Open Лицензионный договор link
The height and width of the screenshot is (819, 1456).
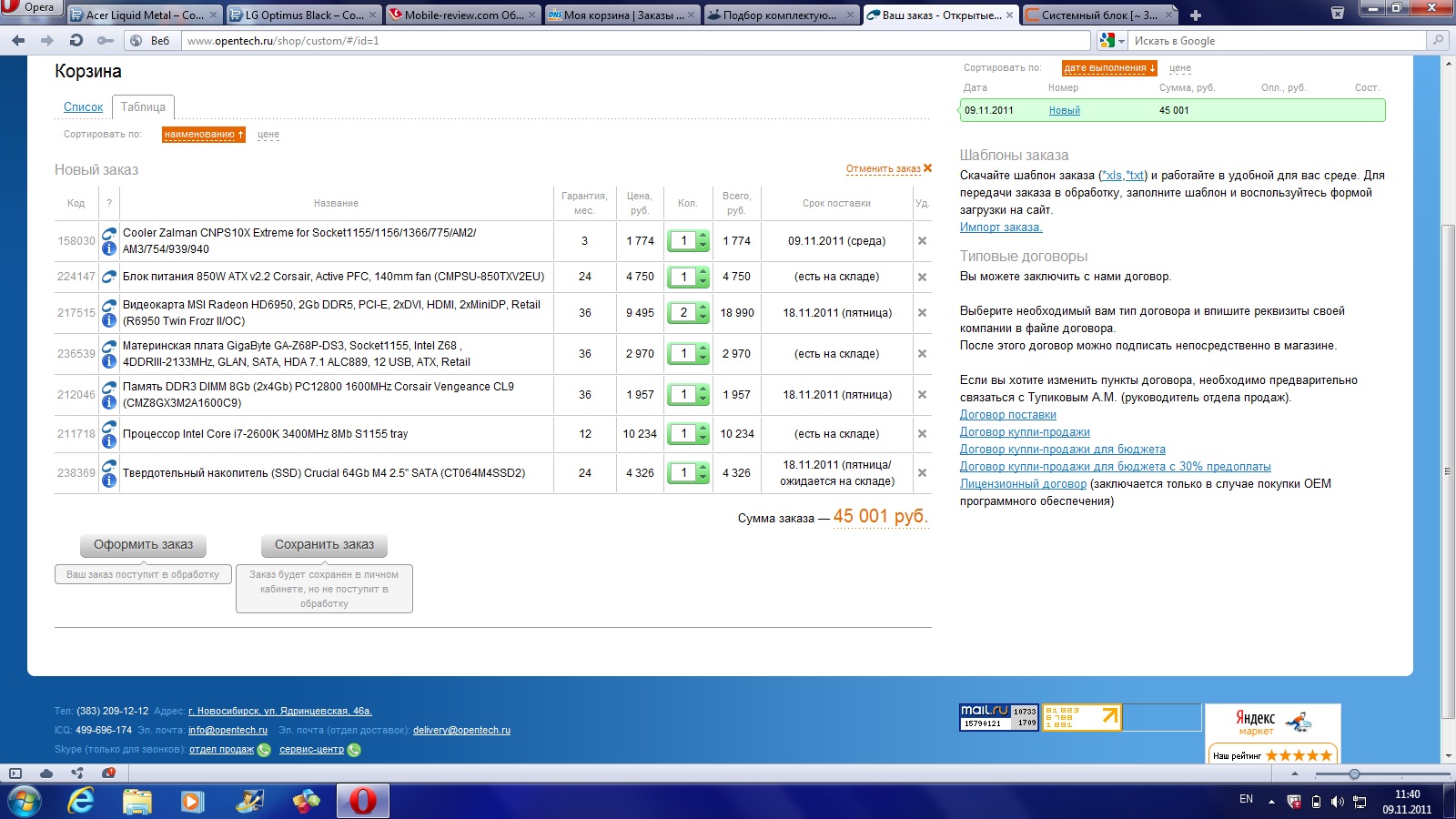point(1023,483)
